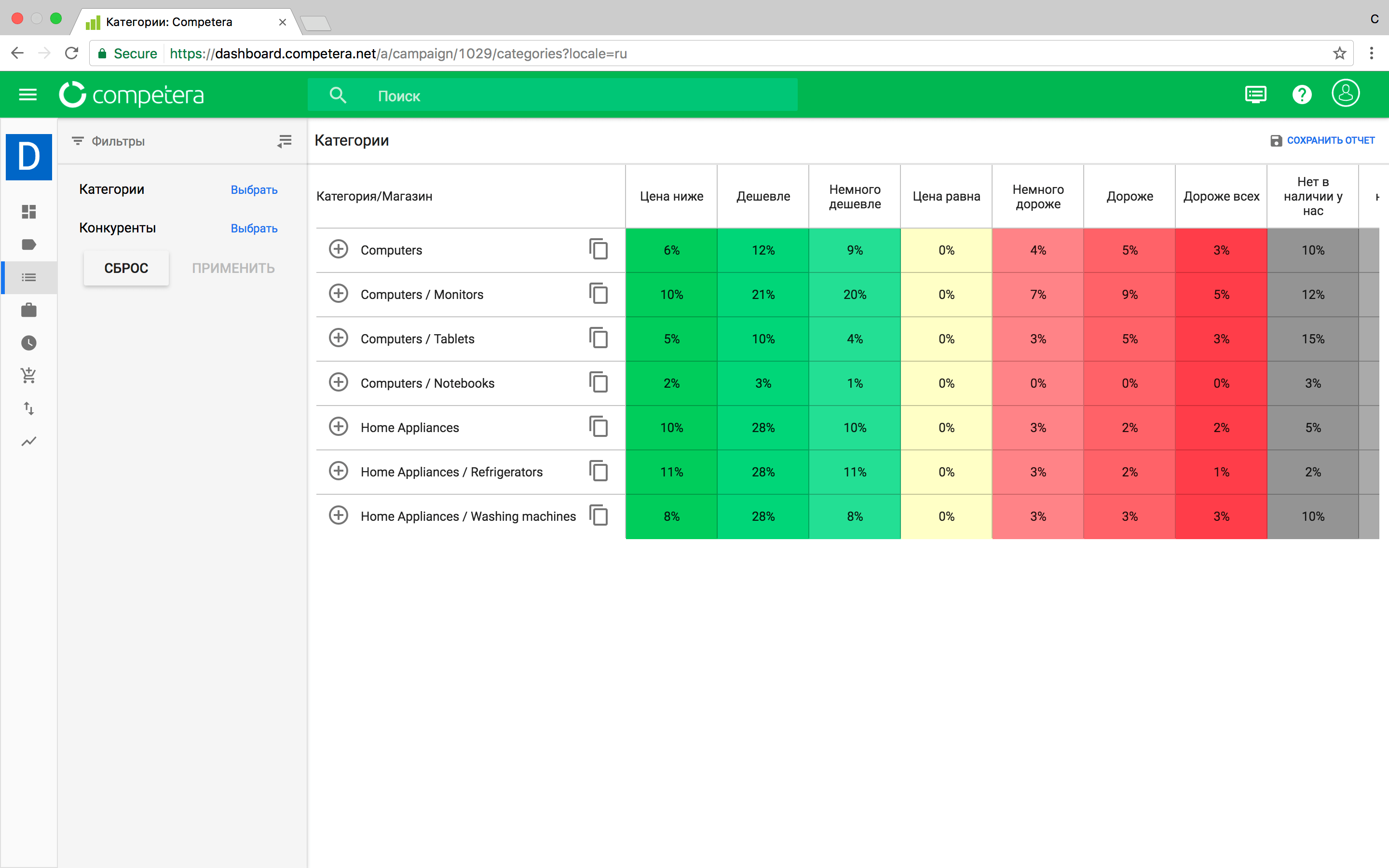Open the clock history sidebar icon
This screenshot has height=868, width=1389.
[x=29, y=343]
